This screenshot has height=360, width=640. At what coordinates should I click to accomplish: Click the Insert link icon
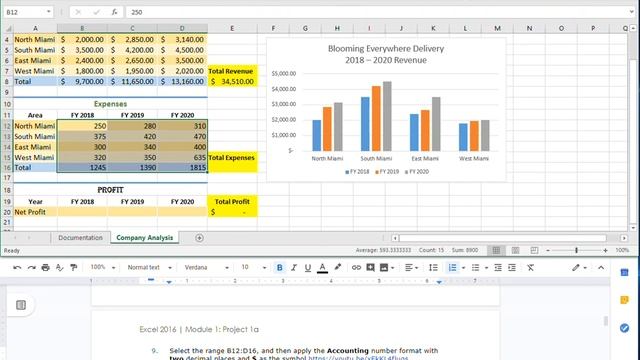(356, 268)
